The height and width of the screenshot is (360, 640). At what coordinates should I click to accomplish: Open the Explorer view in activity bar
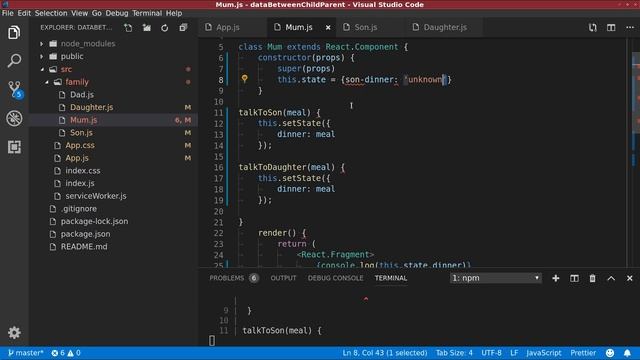click(x=14, y=32)
